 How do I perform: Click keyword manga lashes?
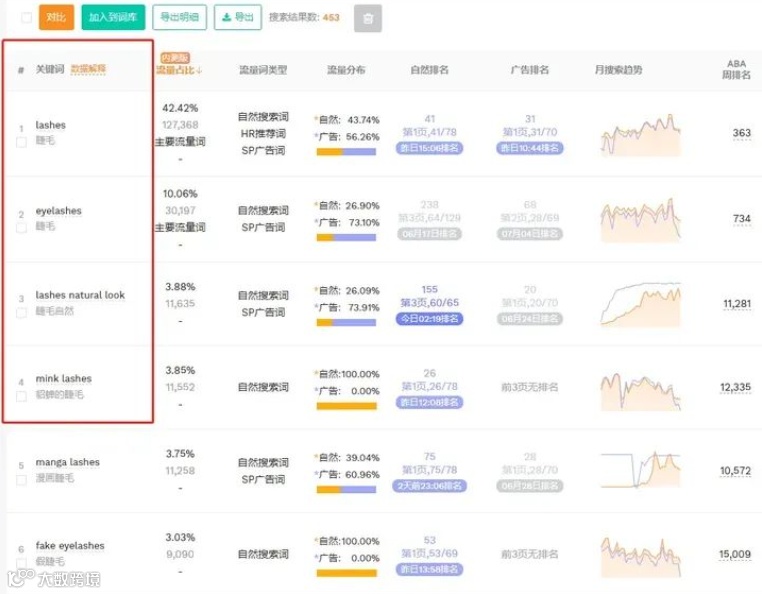68,462
